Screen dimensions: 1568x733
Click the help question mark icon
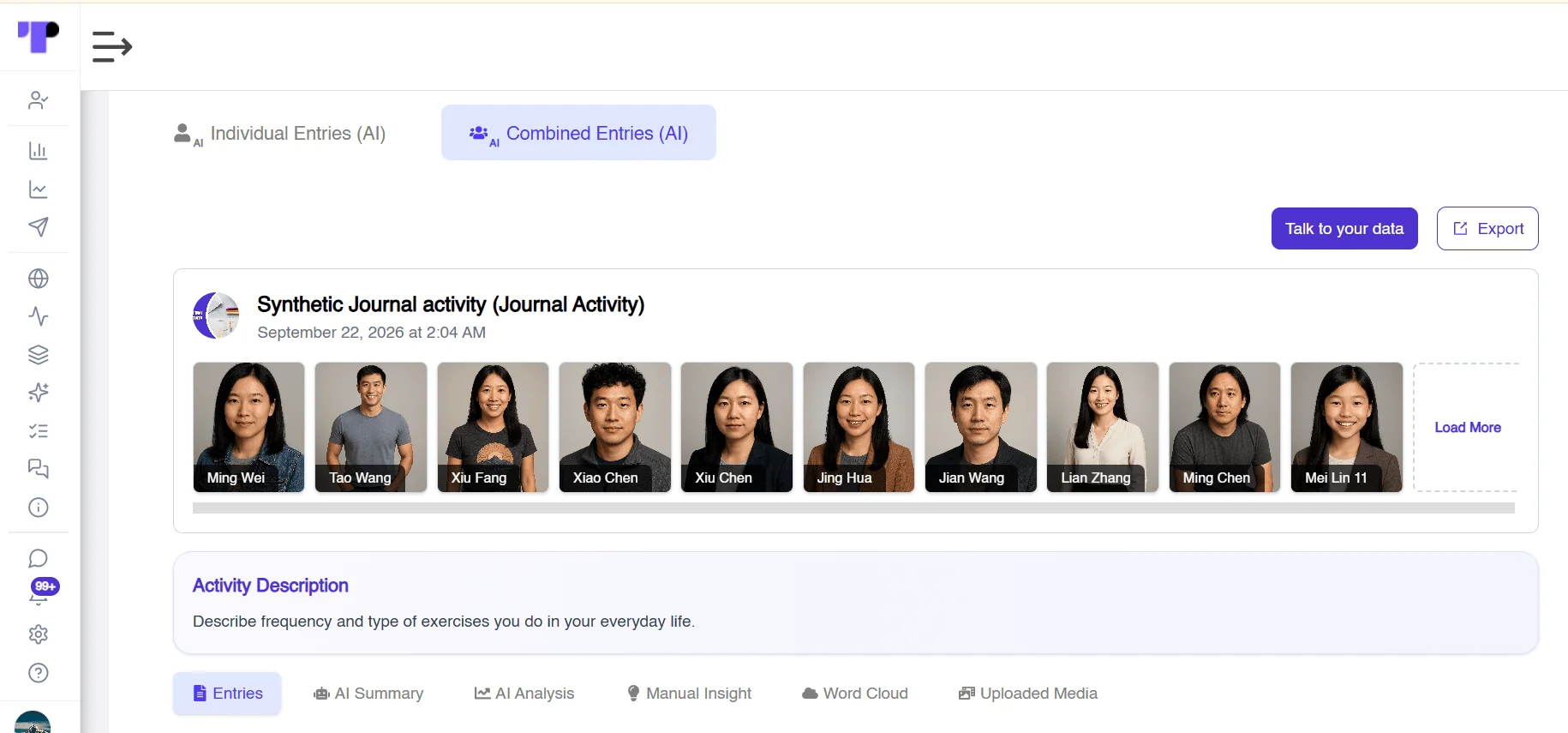[39, 673]
